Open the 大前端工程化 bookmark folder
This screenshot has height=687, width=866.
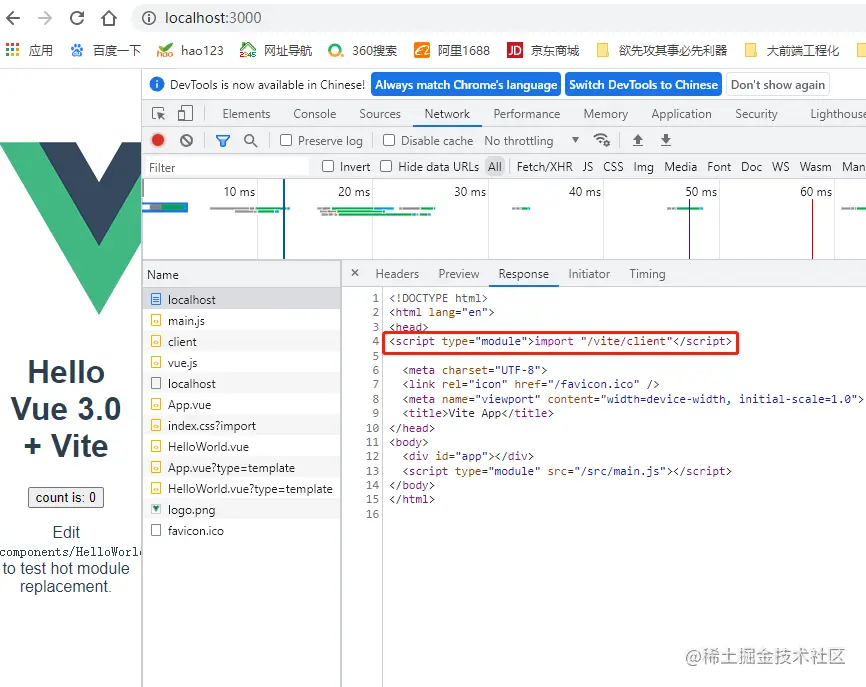792,50
